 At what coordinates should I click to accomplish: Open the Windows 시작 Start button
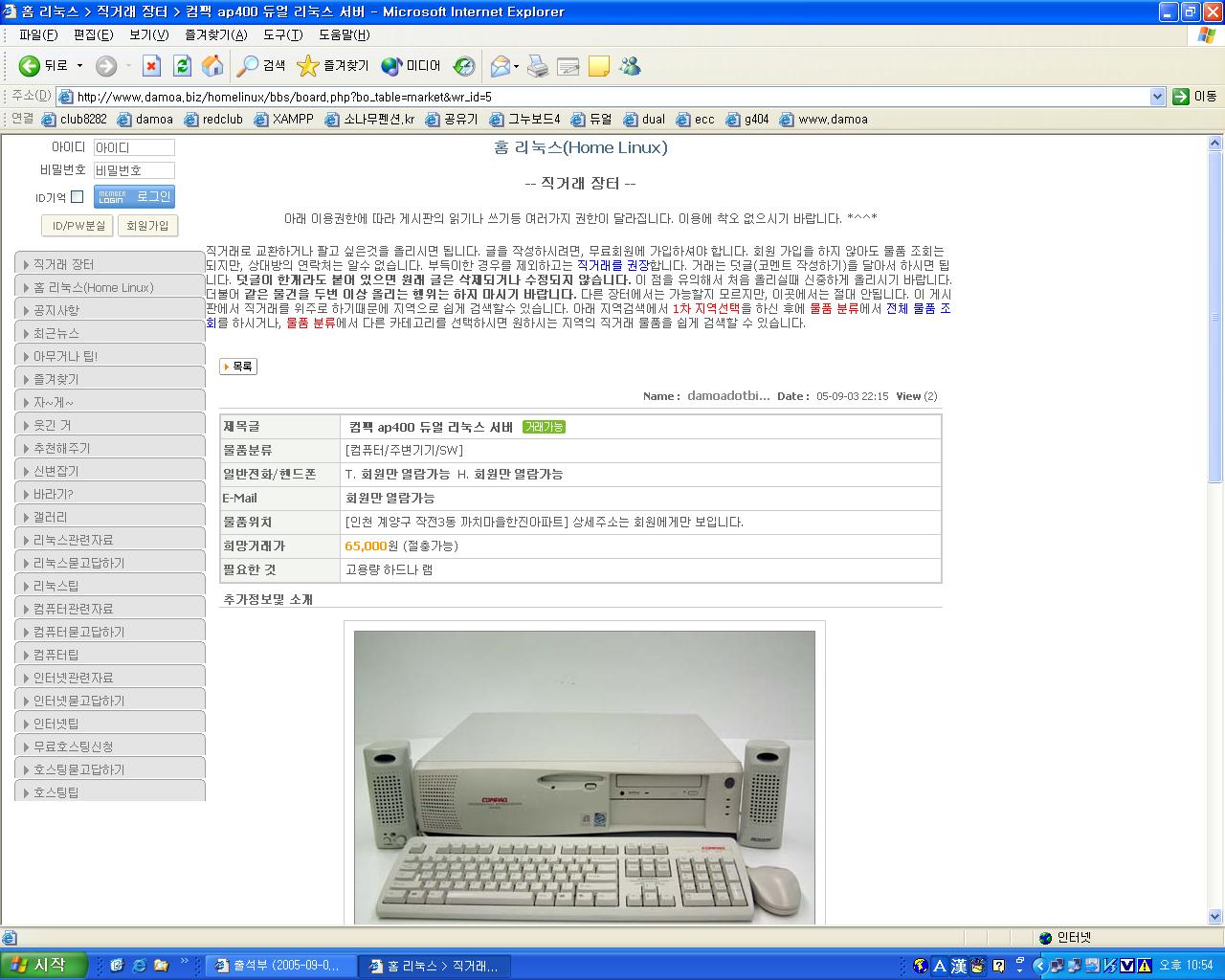44,966
